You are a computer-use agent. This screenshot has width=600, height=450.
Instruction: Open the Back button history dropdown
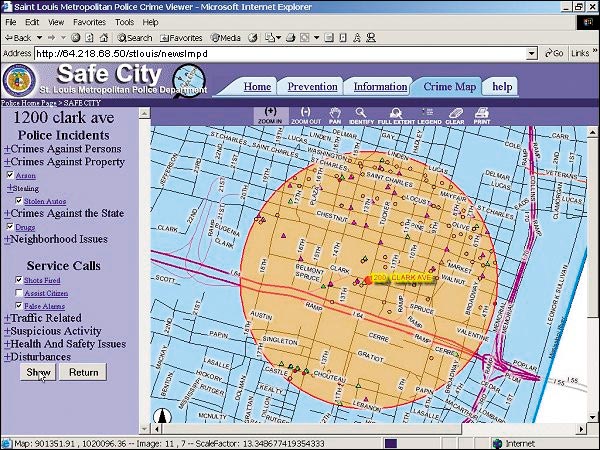[39, 38]
